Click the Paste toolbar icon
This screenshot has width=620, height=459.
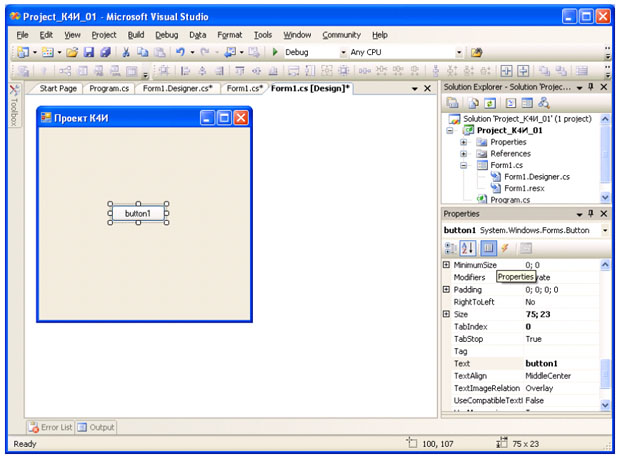pyautogui.click(x=159, y=52)
